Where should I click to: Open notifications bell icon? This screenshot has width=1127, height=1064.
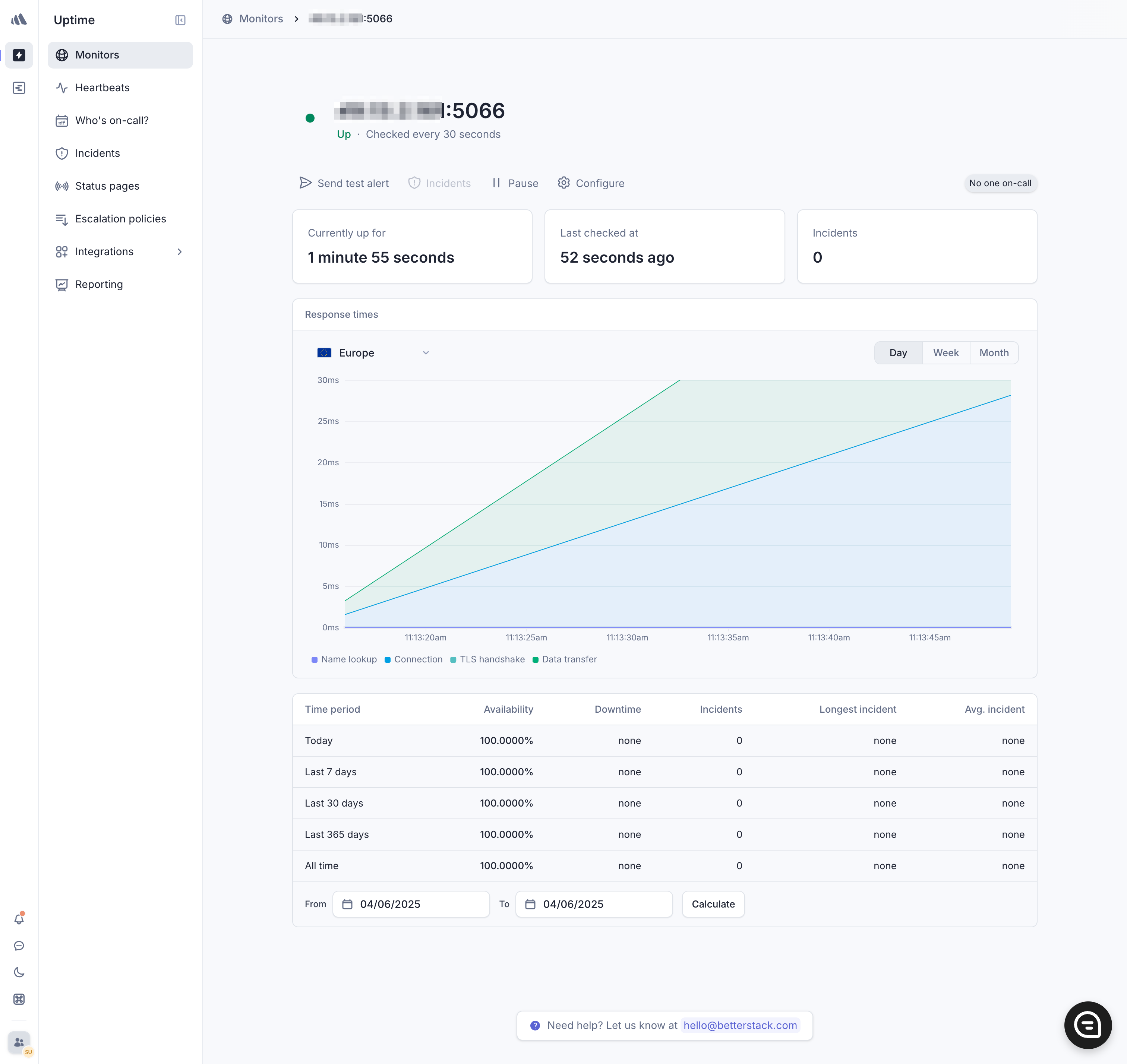(x=19, y=919)
